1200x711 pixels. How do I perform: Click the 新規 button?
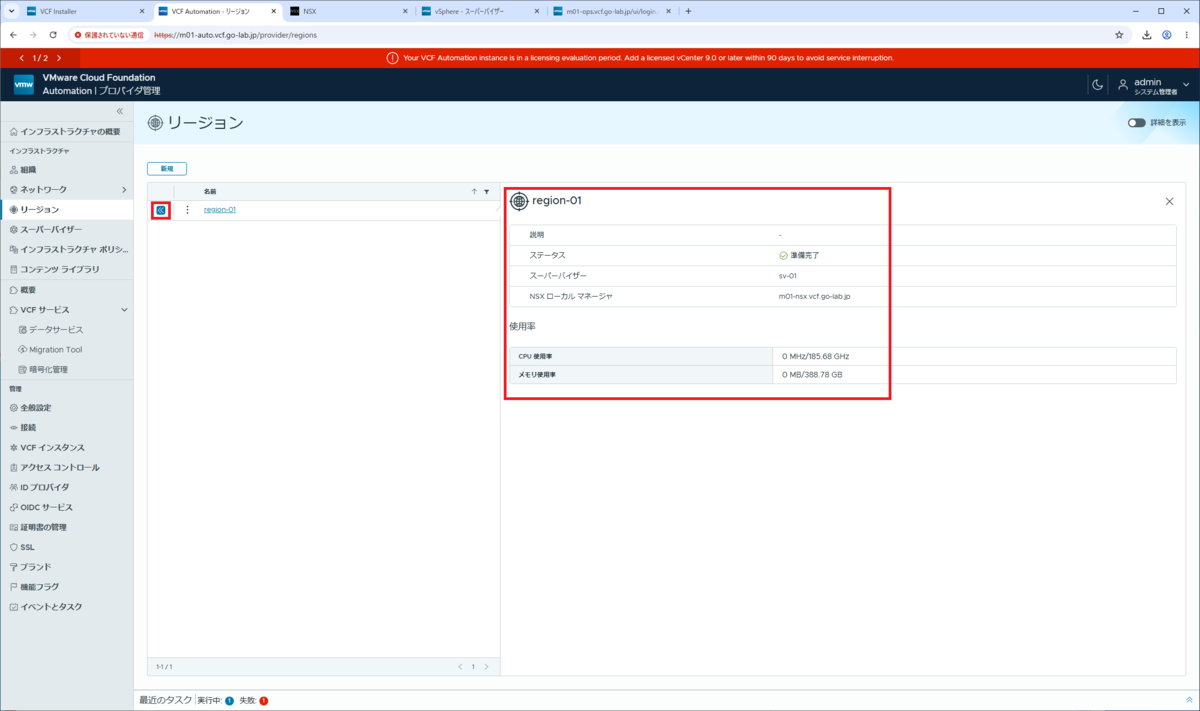(x=167, y=169)
